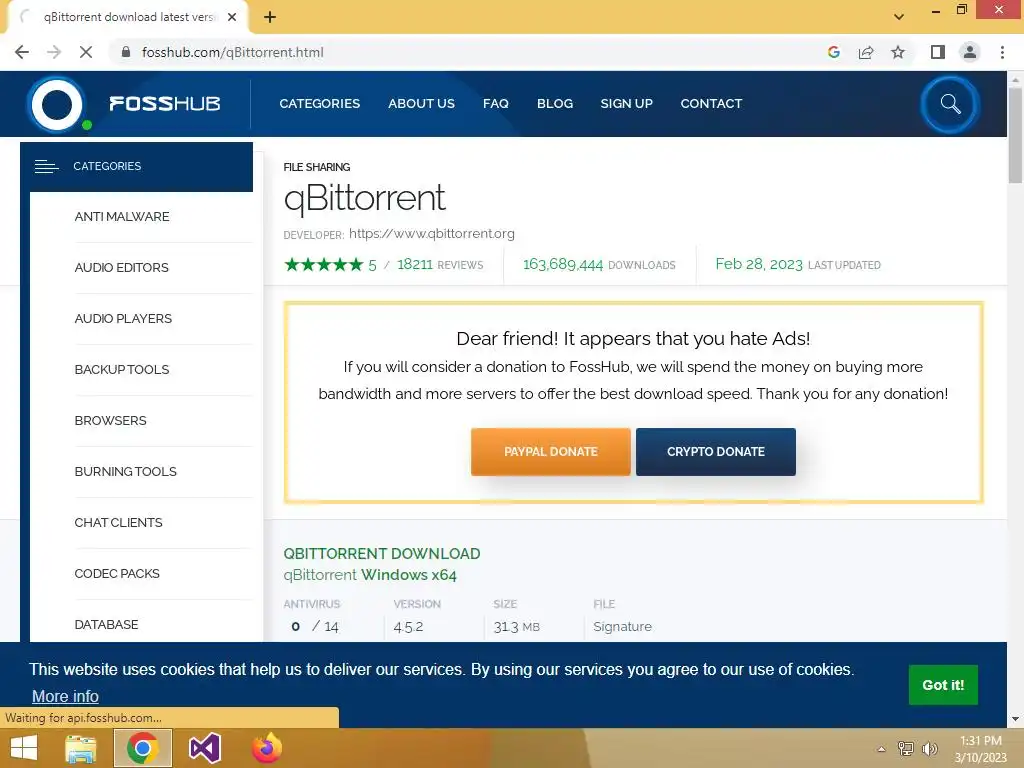
Task: Open the tab search dropdown arrow
Action: [899, 17]
